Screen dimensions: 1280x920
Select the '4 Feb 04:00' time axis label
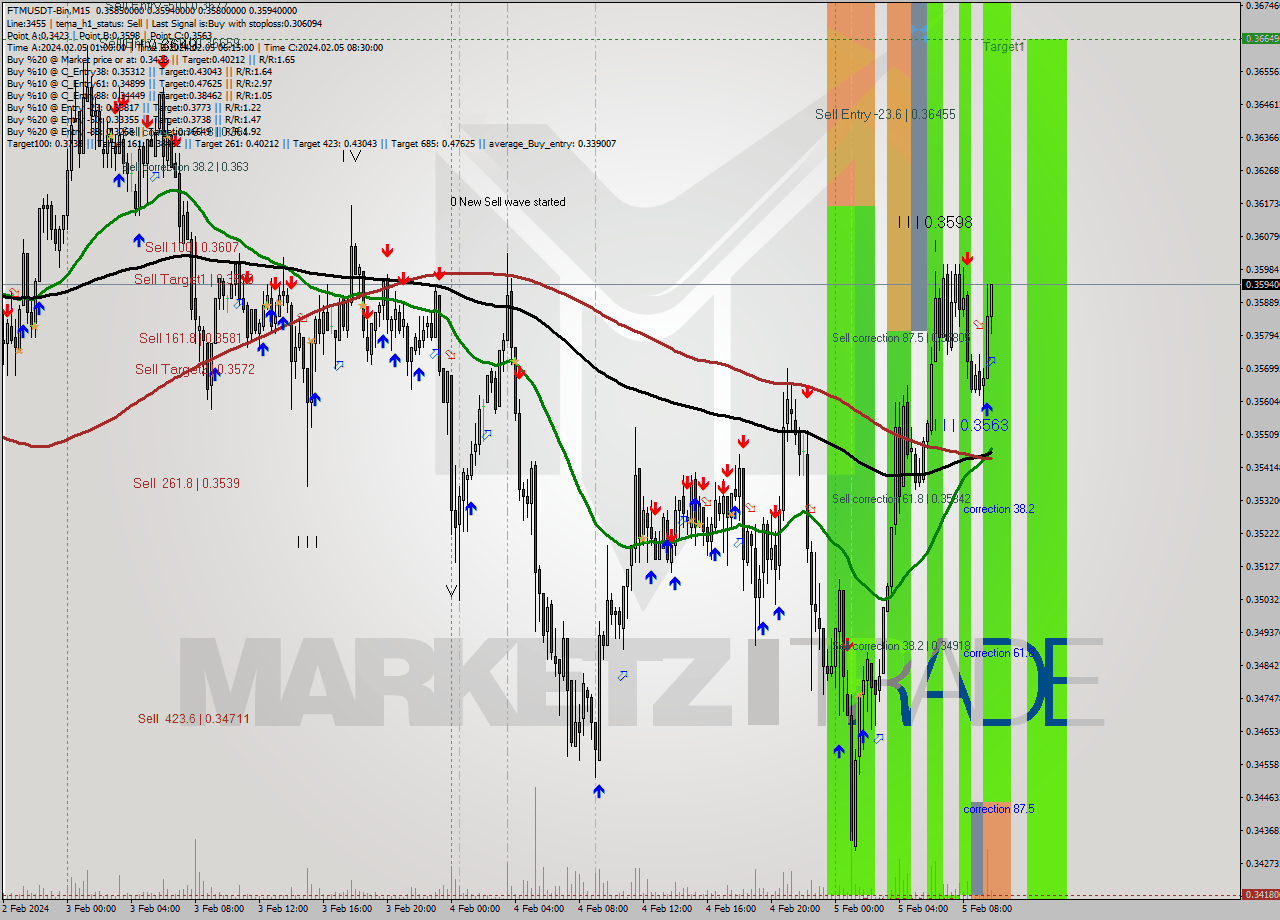pyautogui.click(x=538, y=909)
